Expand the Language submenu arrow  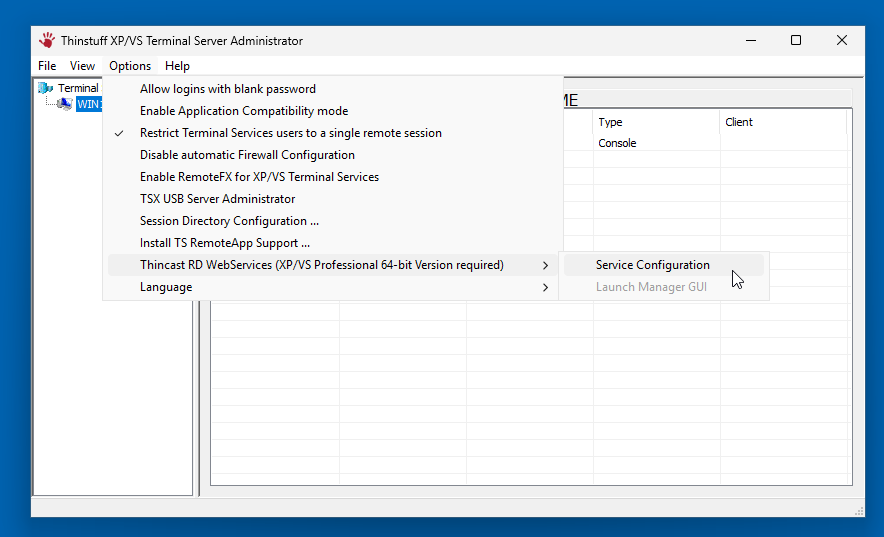(x=545, y=287)
